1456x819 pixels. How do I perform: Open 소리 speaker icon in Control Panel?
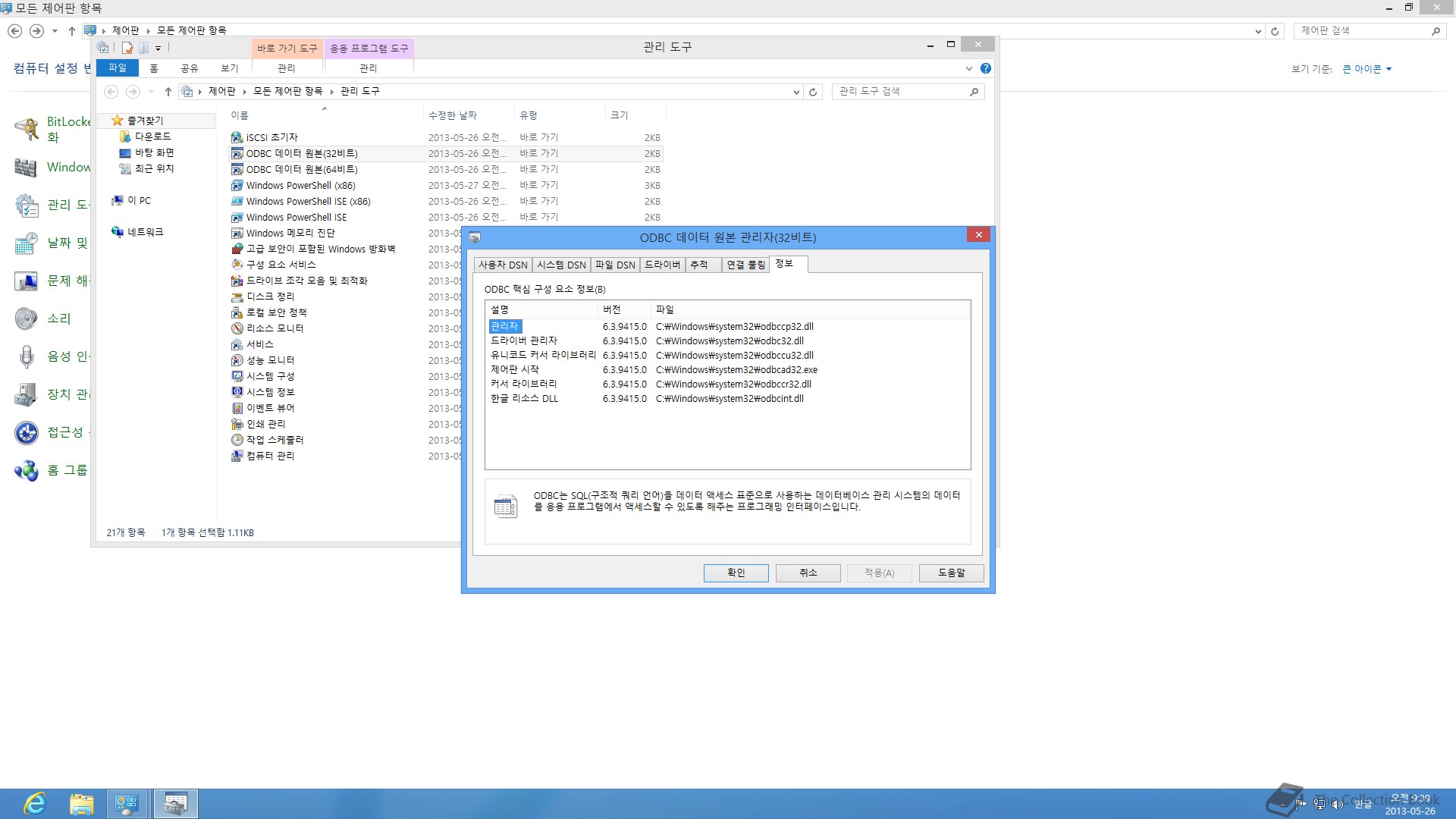click(27, 318)
